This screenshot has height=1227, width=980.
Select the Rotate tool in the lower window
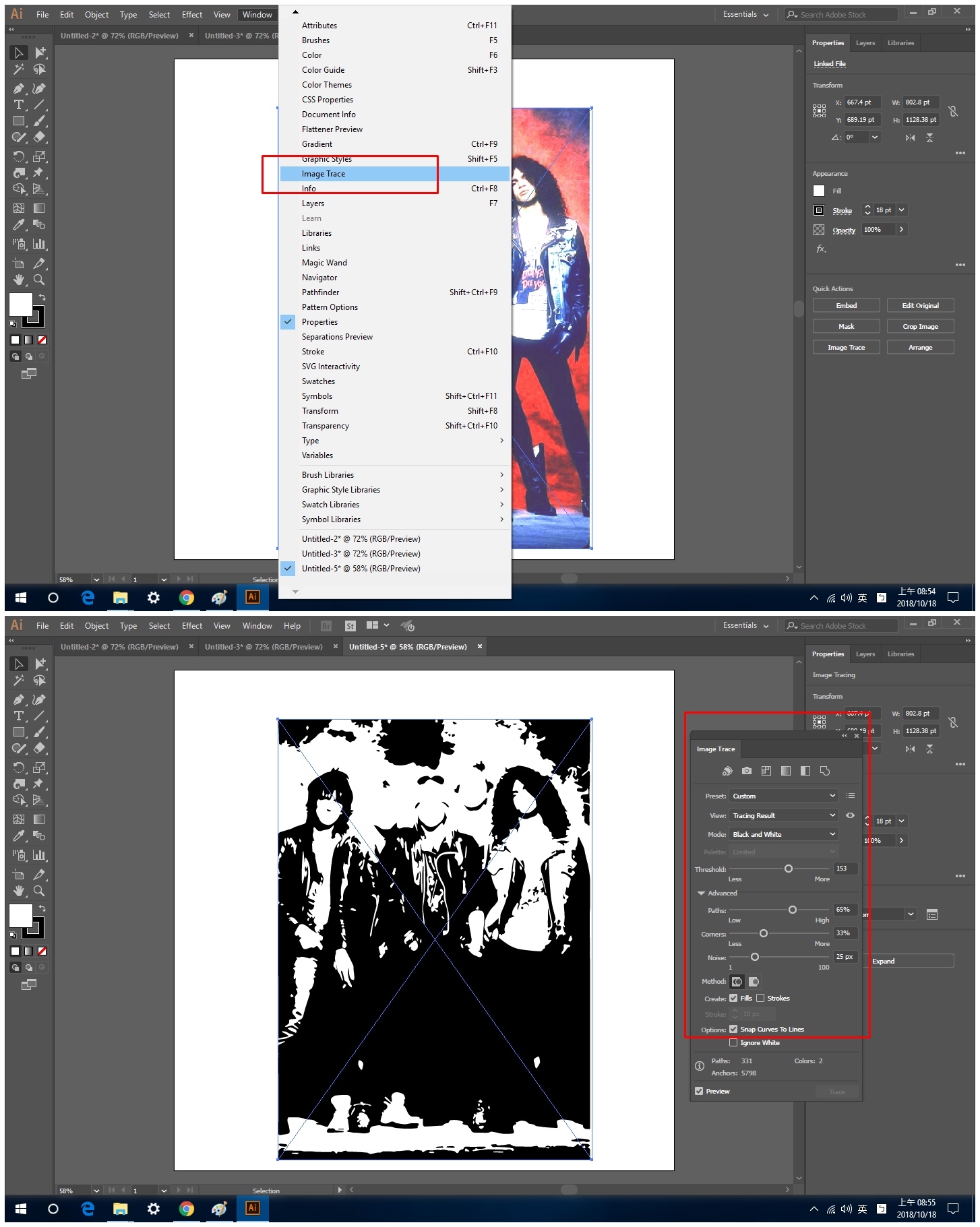(19, 767)
